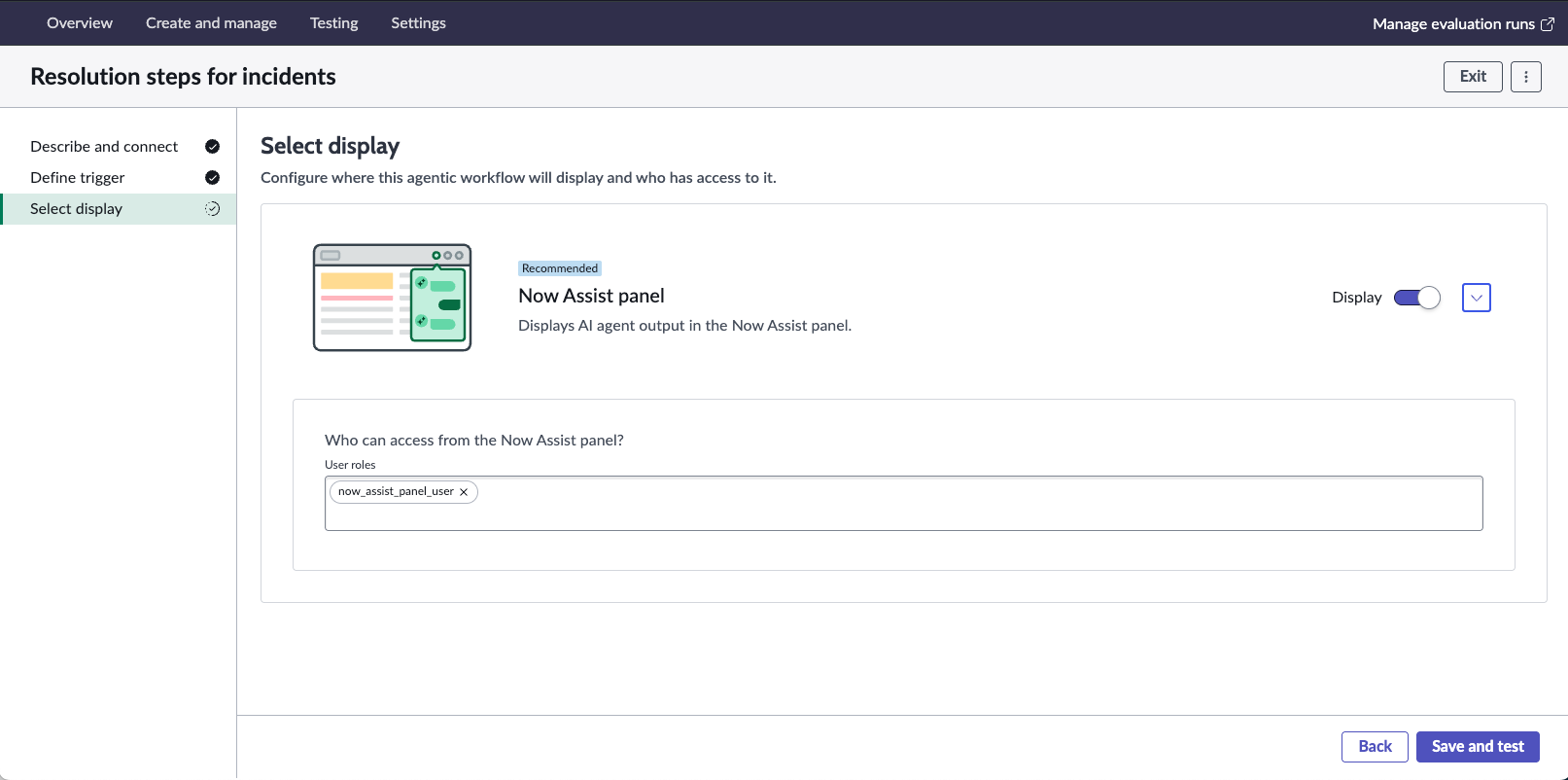Click the Exit button

(x=1473, y=76)
